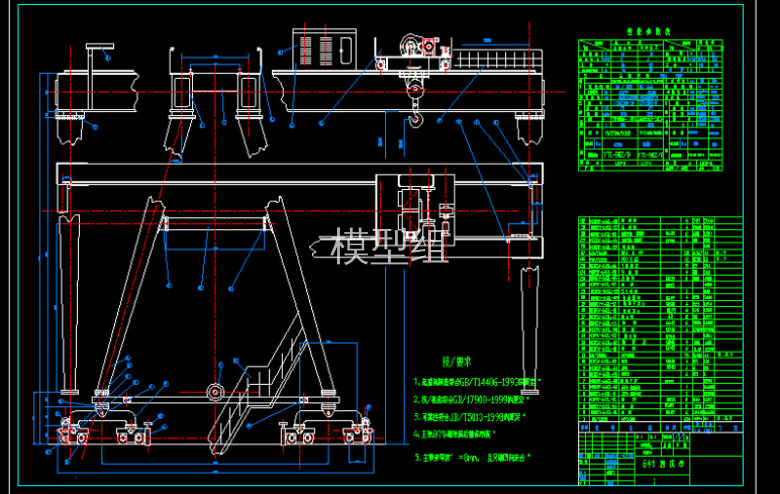Viewport: 780px width, 494px height.
Task: Click the technical requirements heading above the notes
Action: (456, 362)
